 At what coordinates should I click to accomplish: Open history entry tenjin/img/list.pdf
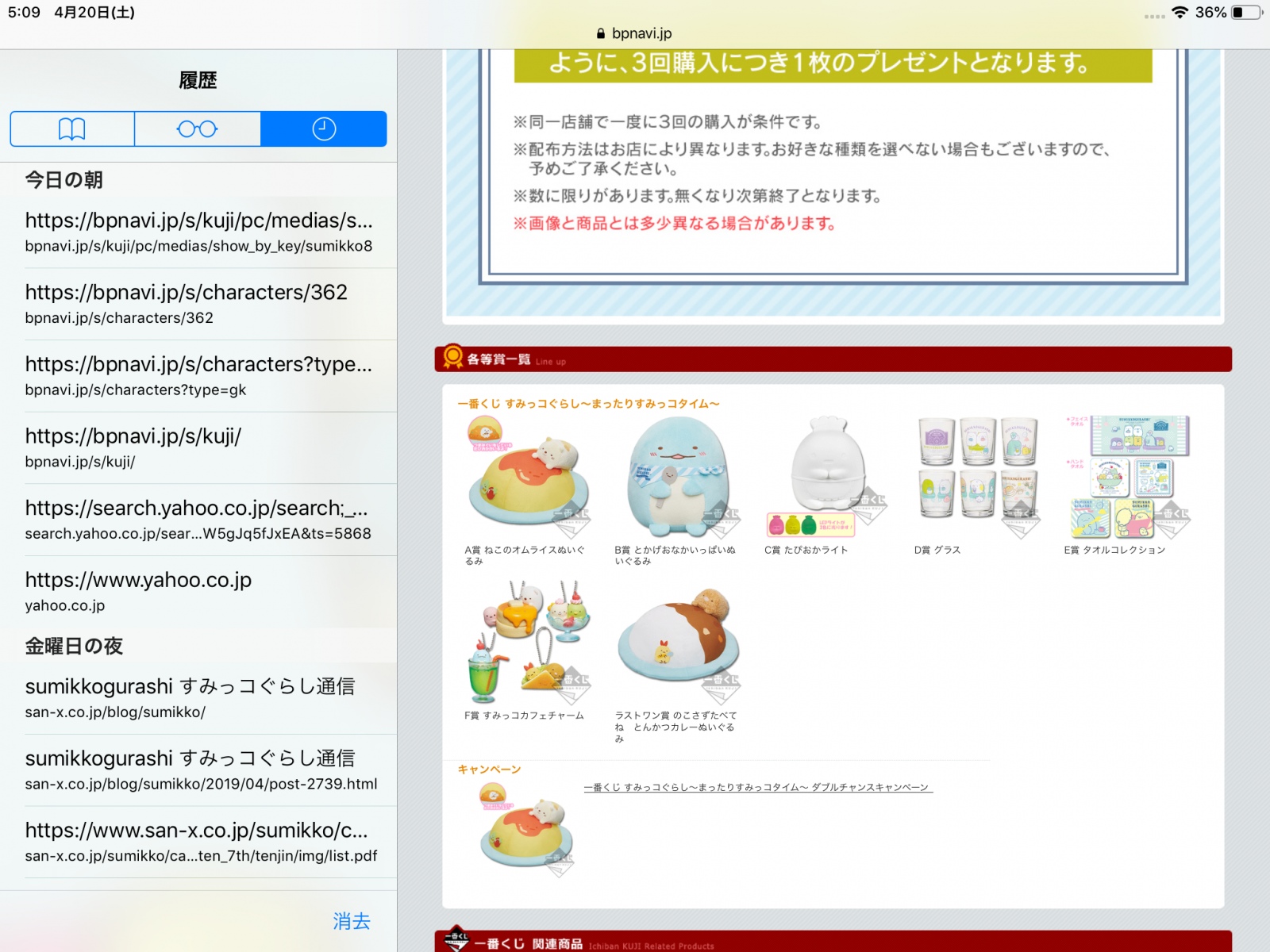click(x=198, y=843)
